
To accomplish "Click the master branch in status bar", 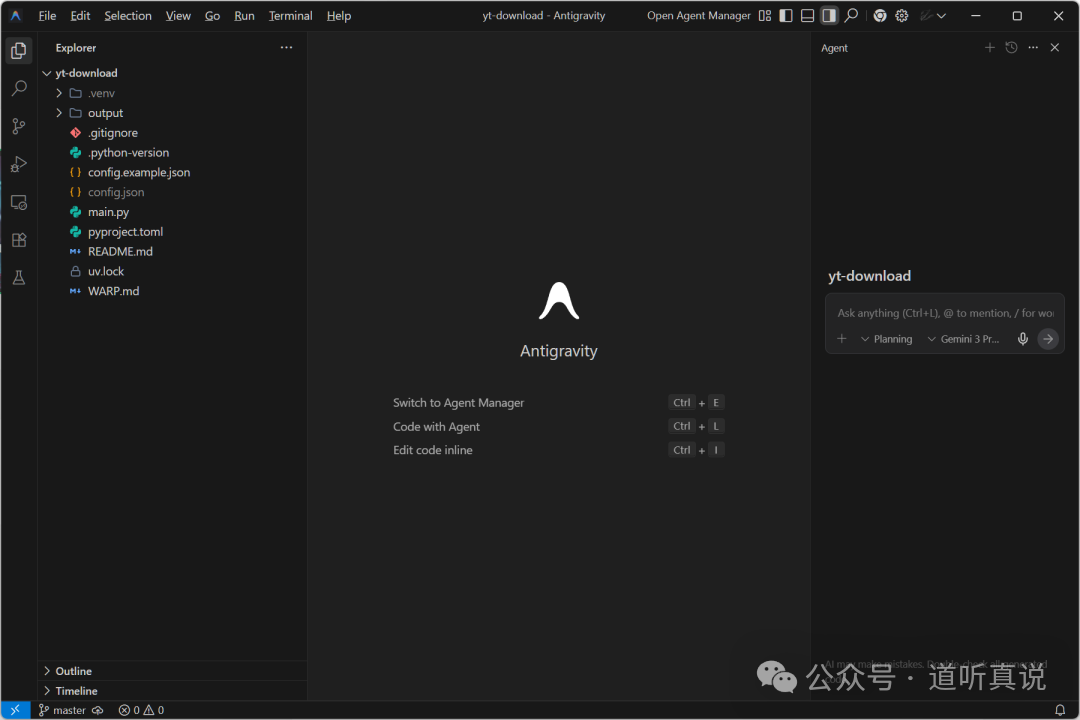I will point(62,710).
